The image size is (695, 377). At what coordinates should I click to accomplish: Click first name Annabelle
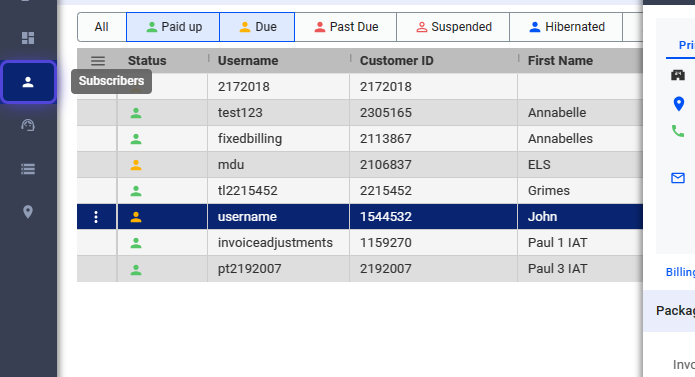tap(557, 113)
